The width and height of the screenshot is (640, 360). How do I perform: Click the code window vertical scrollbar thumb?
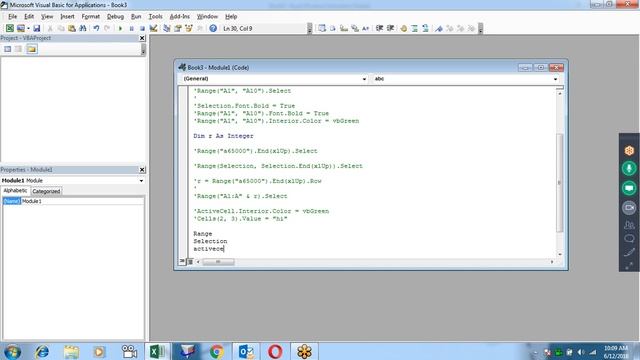pyautogui.click(x=560, y=182)
